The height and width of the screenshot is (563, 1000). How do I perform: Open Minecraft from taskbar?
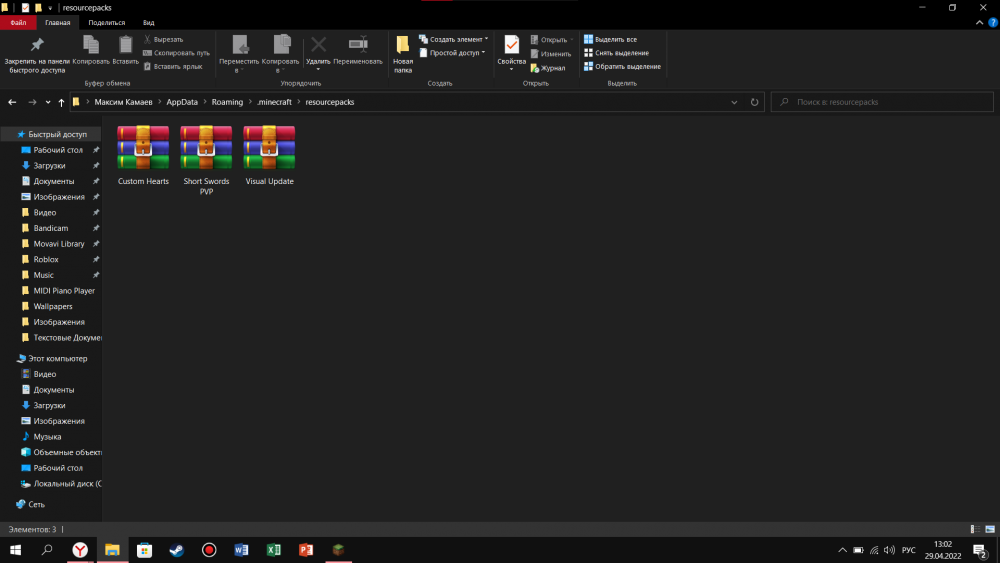338,550
